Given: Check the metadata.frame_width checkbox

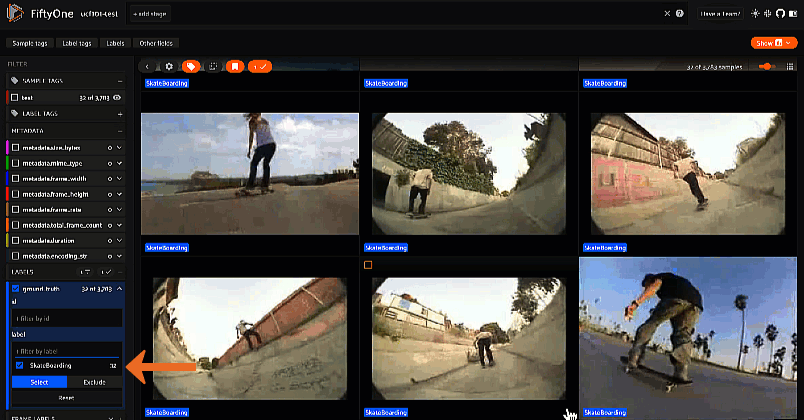Looking at the screenshot, I should (15, 179).
